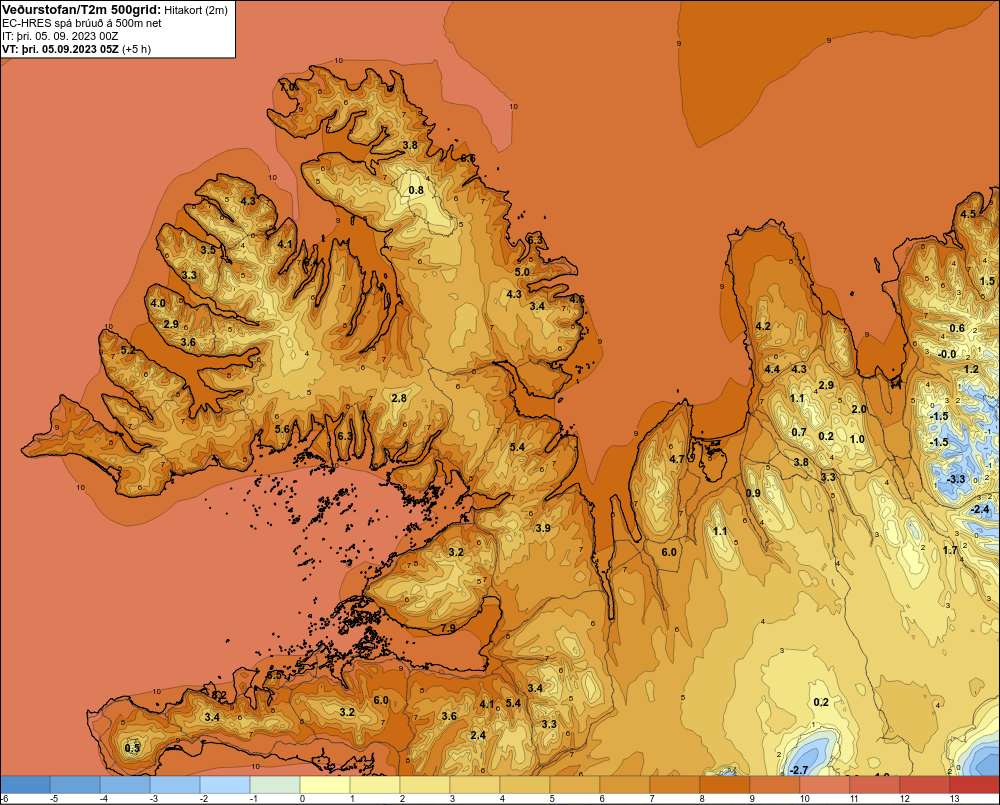The width and height of the screenshot is (1000, 805).
Task: Click the '6.6' temperature value
Action: (x=467, y=158)
